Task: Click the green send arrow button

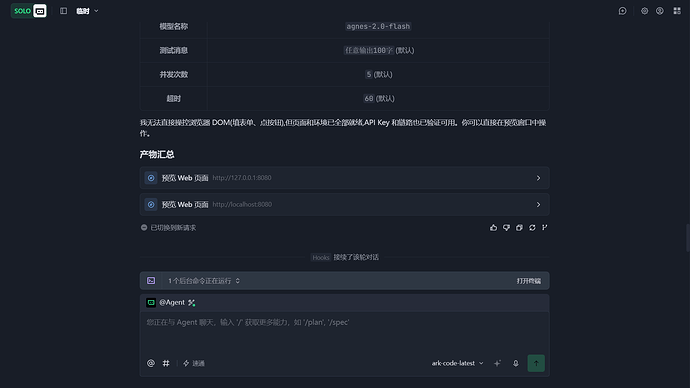Action: tap(536, 363)
